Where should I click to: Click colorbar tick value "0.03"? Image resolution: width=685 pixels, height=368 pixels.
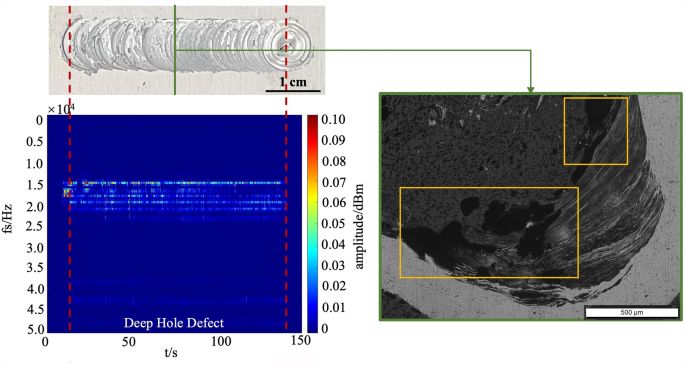[x=333, y=266]
